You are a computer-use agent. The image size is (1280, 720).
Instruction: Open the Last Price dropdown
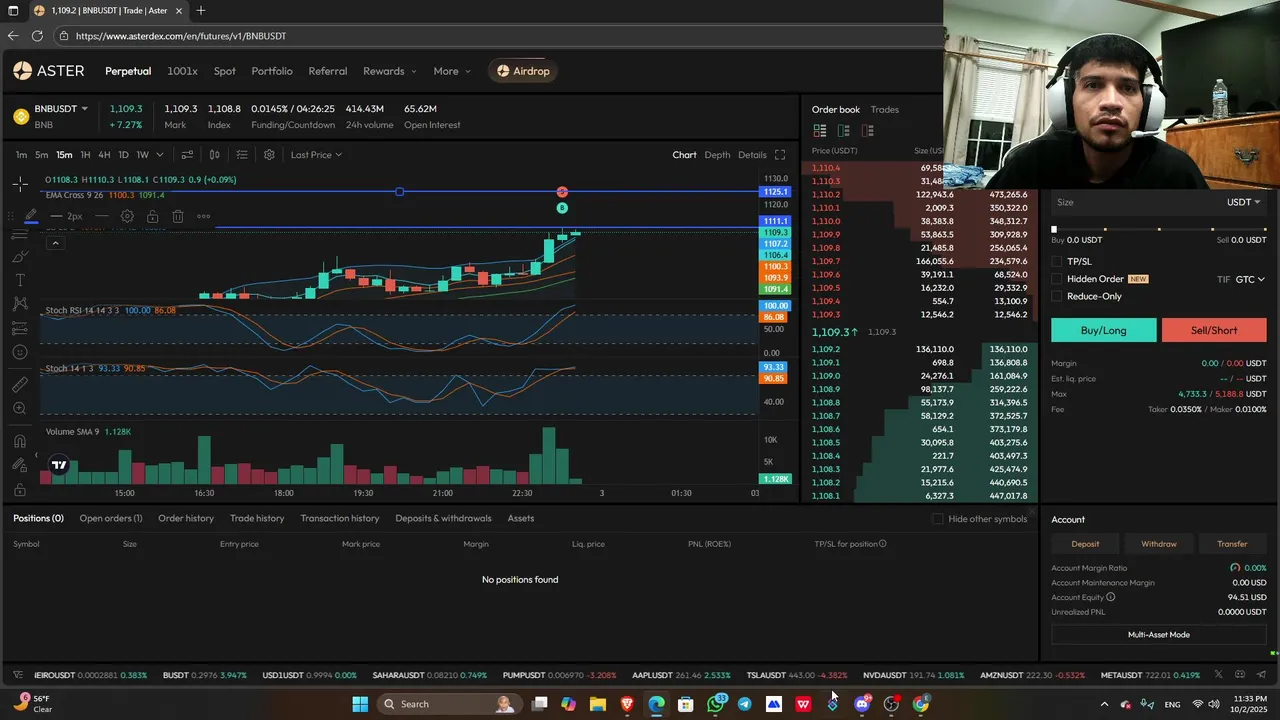tap(316, 155)
